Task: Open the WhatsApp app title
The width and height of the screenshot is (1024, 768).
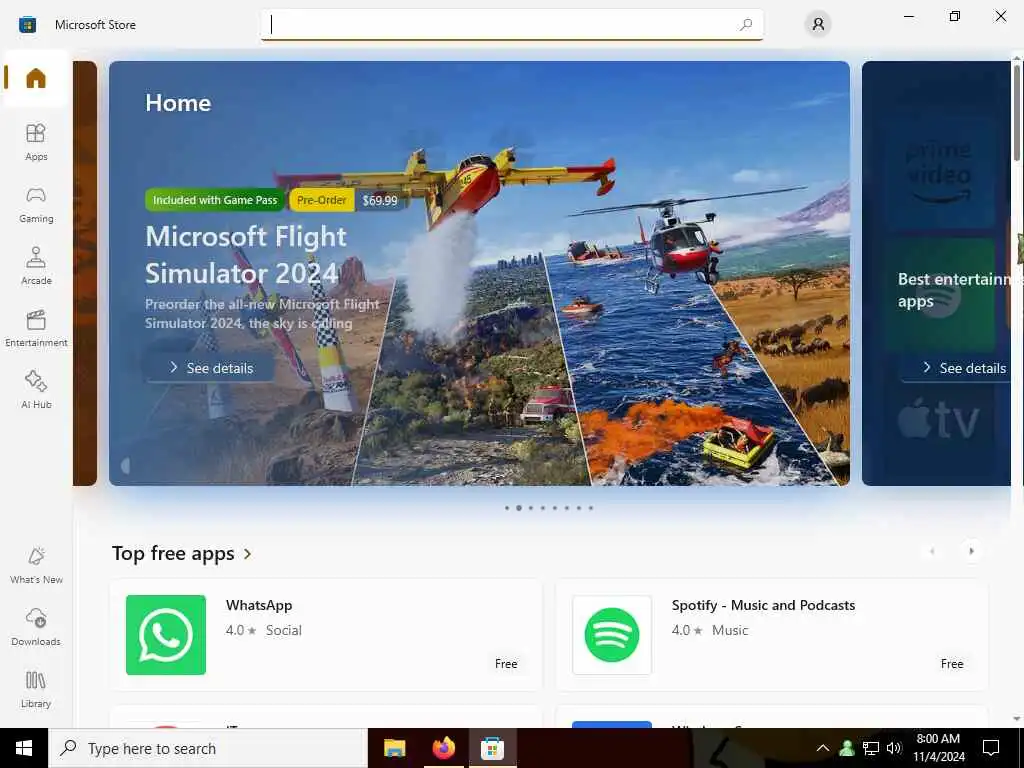Action: [259, 605]
